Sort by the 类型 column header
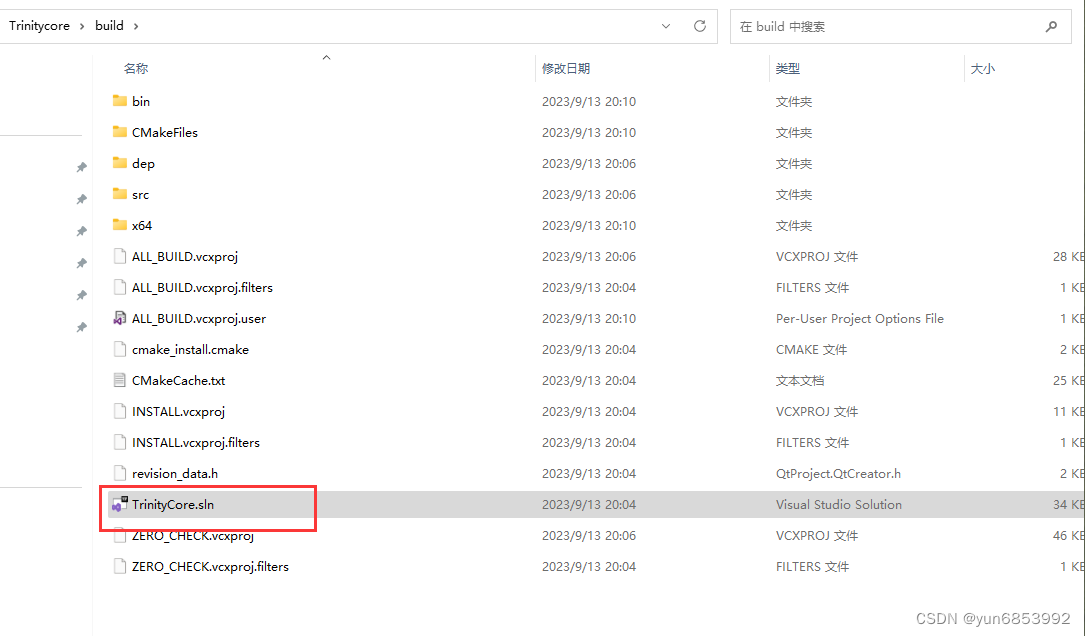1085x636 pixels. (x=787, y=68)
